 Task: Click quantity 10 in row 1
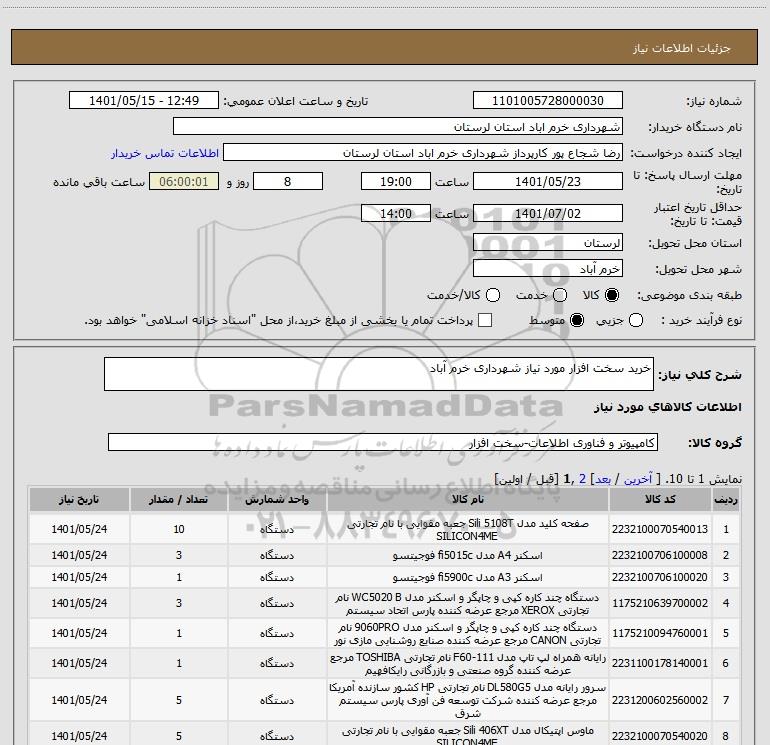(x=179, y=529)
